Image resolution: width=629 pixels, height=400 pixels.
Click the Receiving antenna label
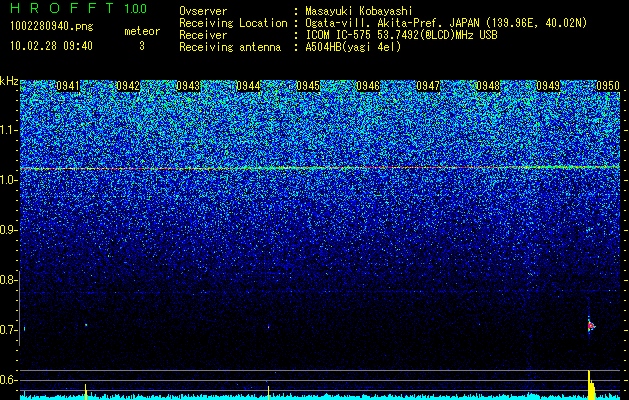(x=230, y=47)
